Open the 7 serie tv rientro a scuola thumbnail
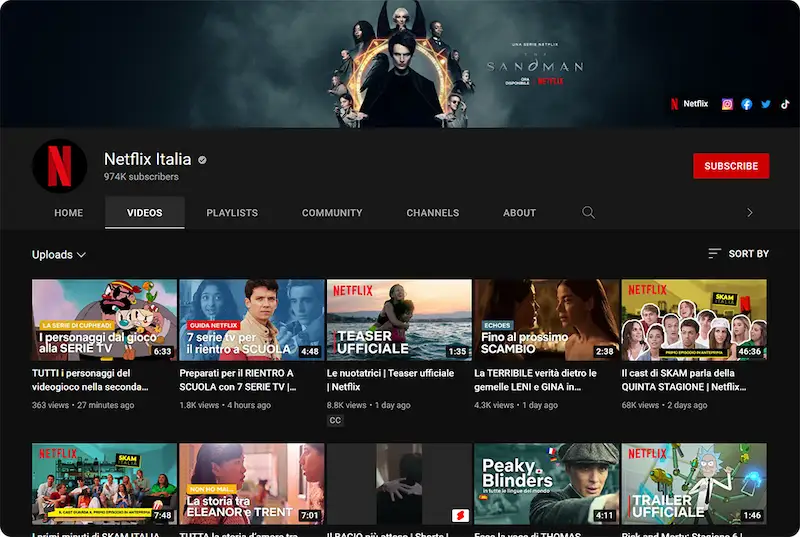This screenshot has height=537, width=800. 252,320
